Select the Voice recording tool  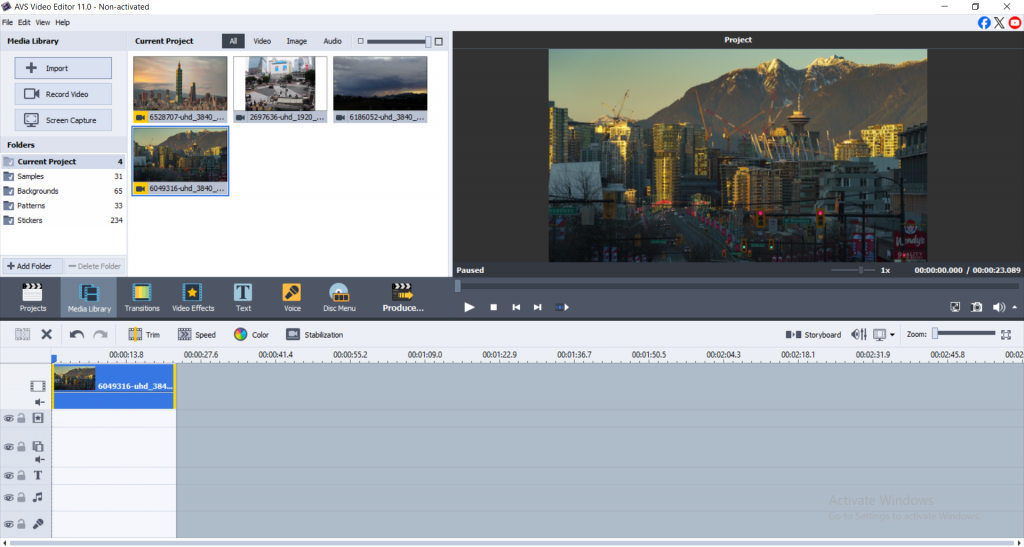point(292,297)
